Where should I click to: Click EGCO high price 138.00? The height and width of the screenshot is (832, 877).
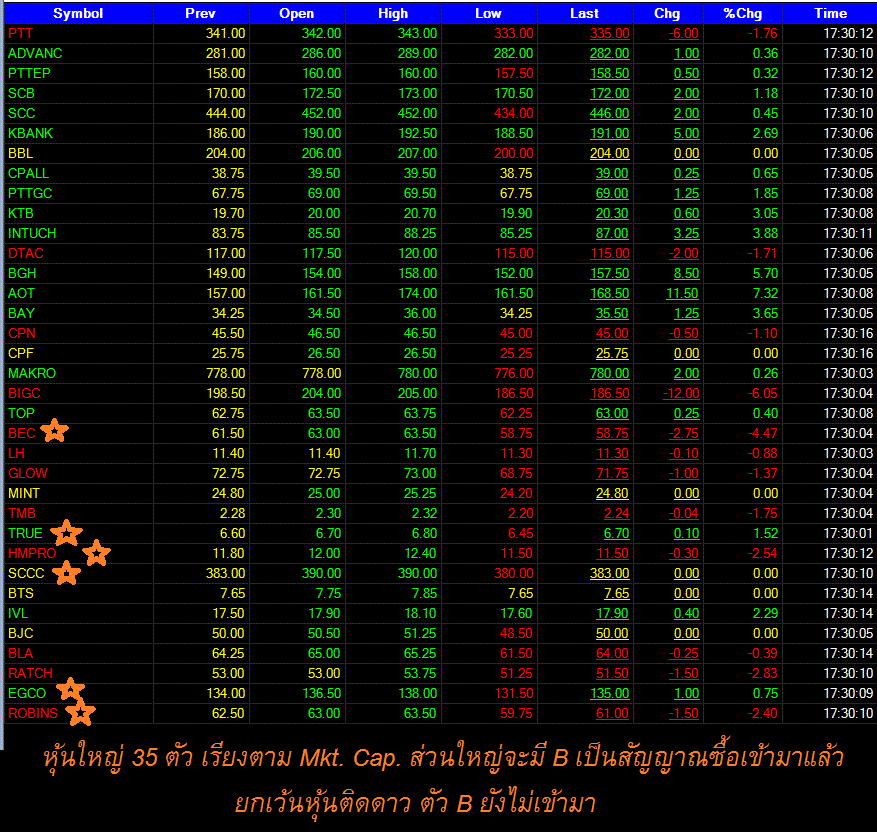point(417,693)
